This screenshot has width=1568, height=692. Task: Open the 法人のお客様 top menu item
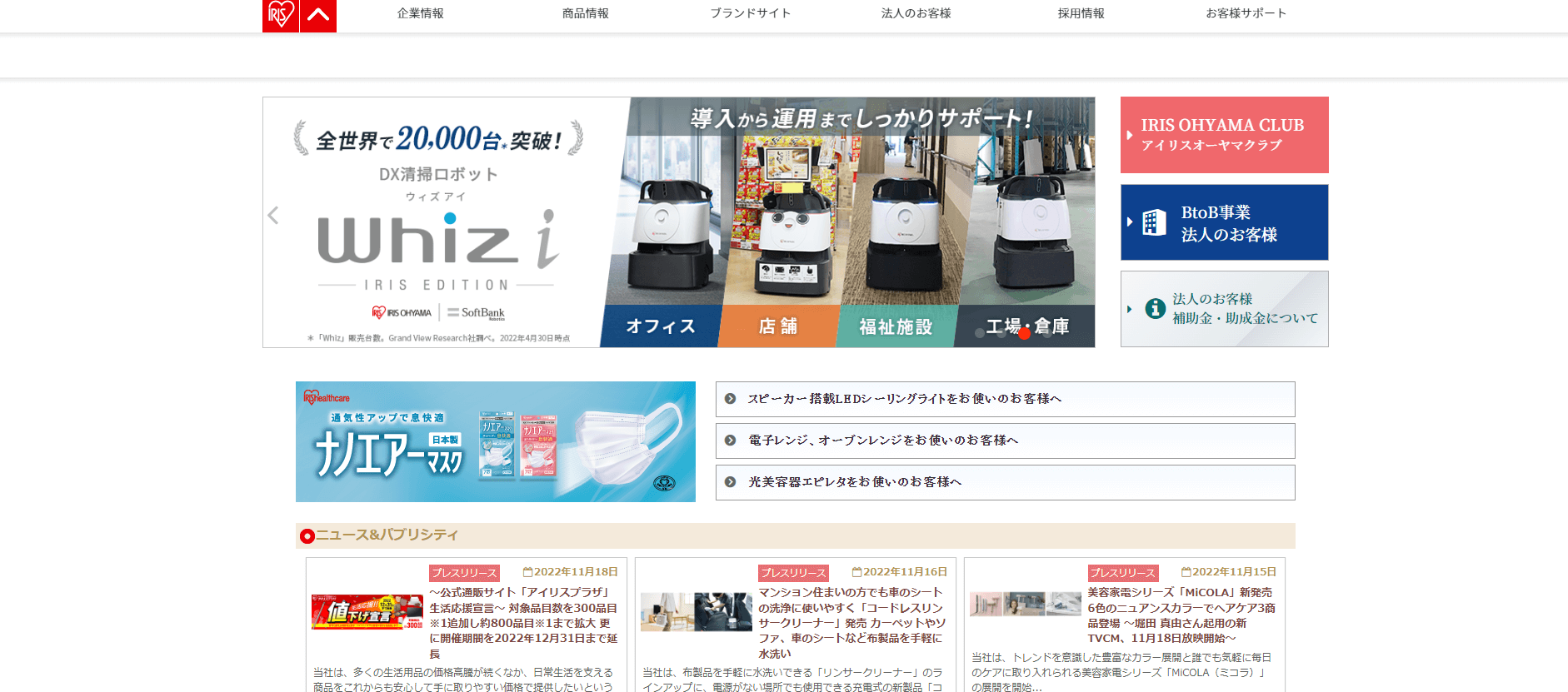[916, 13]
